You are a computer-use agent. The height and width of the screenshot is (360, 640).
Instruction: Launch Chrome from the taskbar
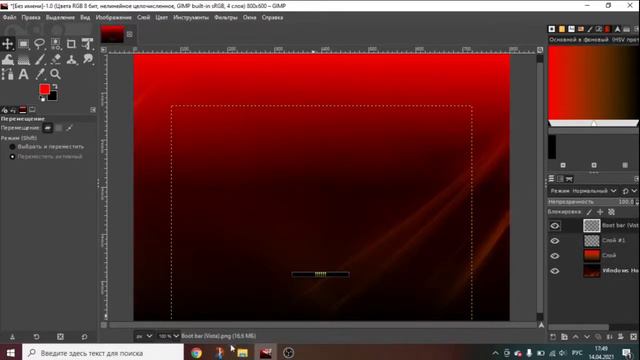coord(196,353)
